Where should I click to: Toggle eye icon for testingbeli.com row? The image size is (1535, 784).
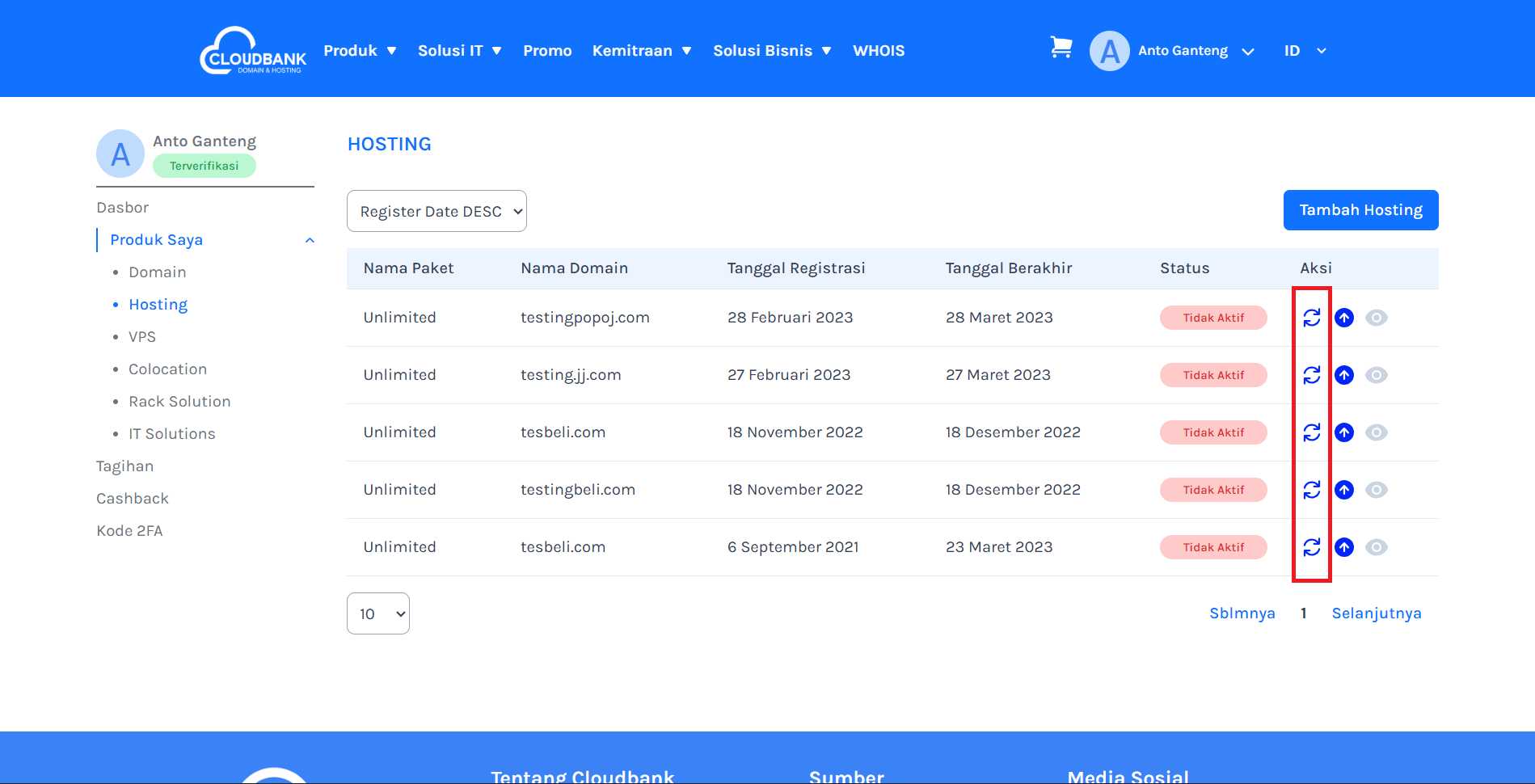[x=1376, y=490]
